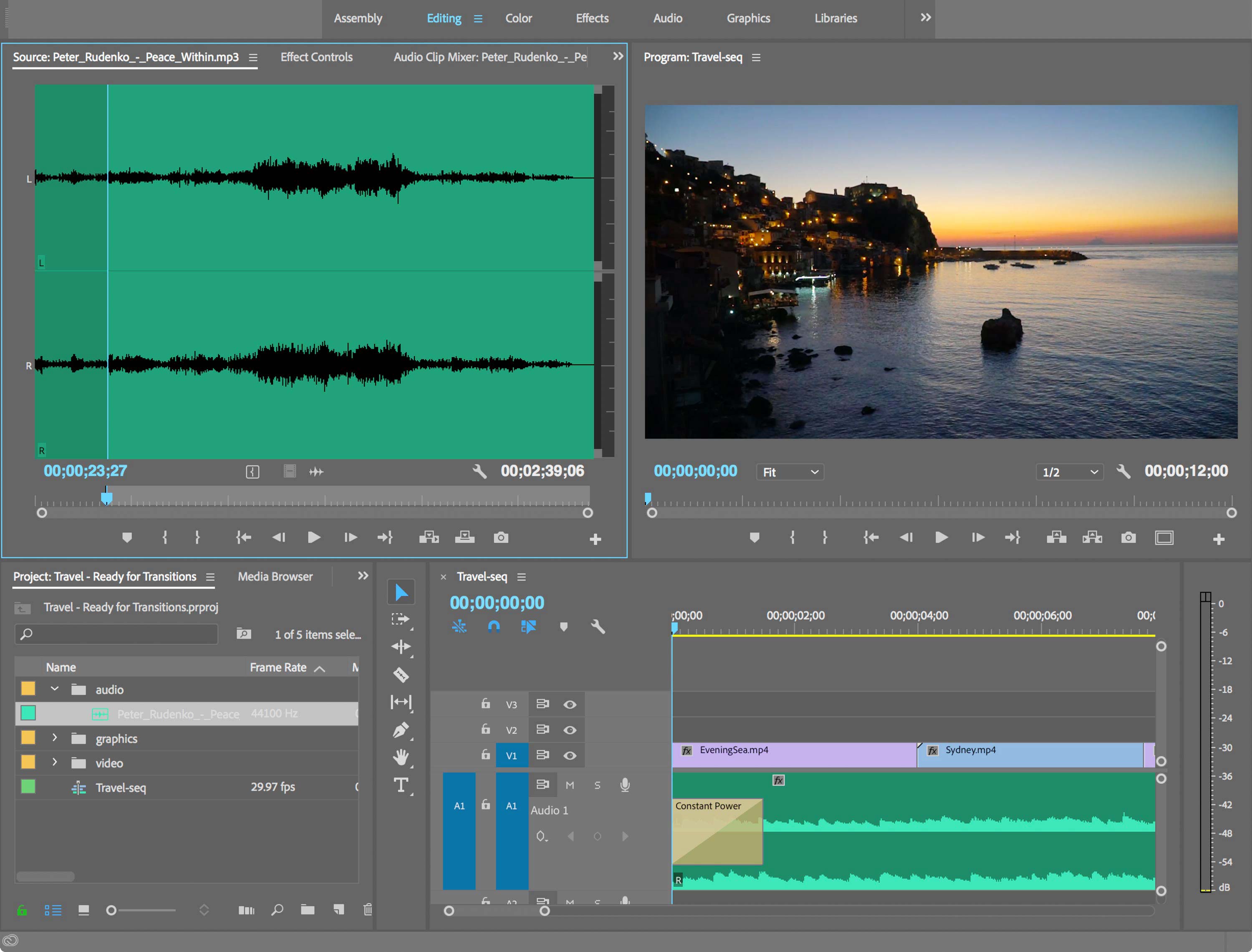
Task: Mute the Audio 1 track
Action: [569, 785]
